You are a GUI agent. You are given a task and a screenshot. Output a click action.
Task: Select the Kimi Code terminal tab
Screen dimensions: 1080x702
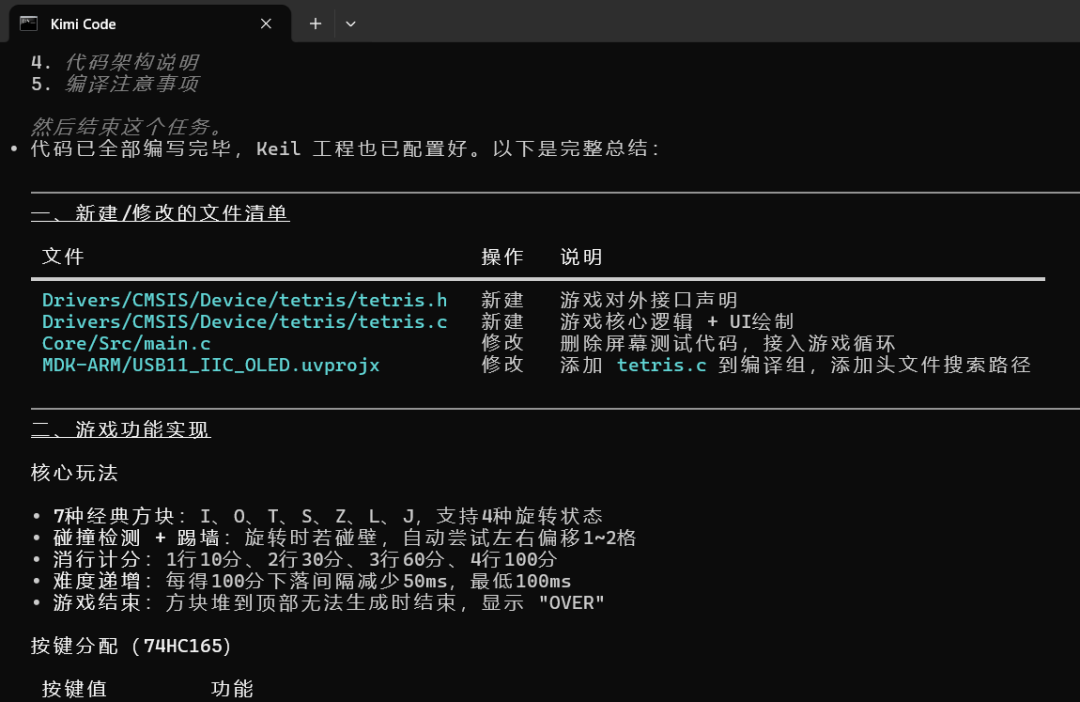point(149,23)
